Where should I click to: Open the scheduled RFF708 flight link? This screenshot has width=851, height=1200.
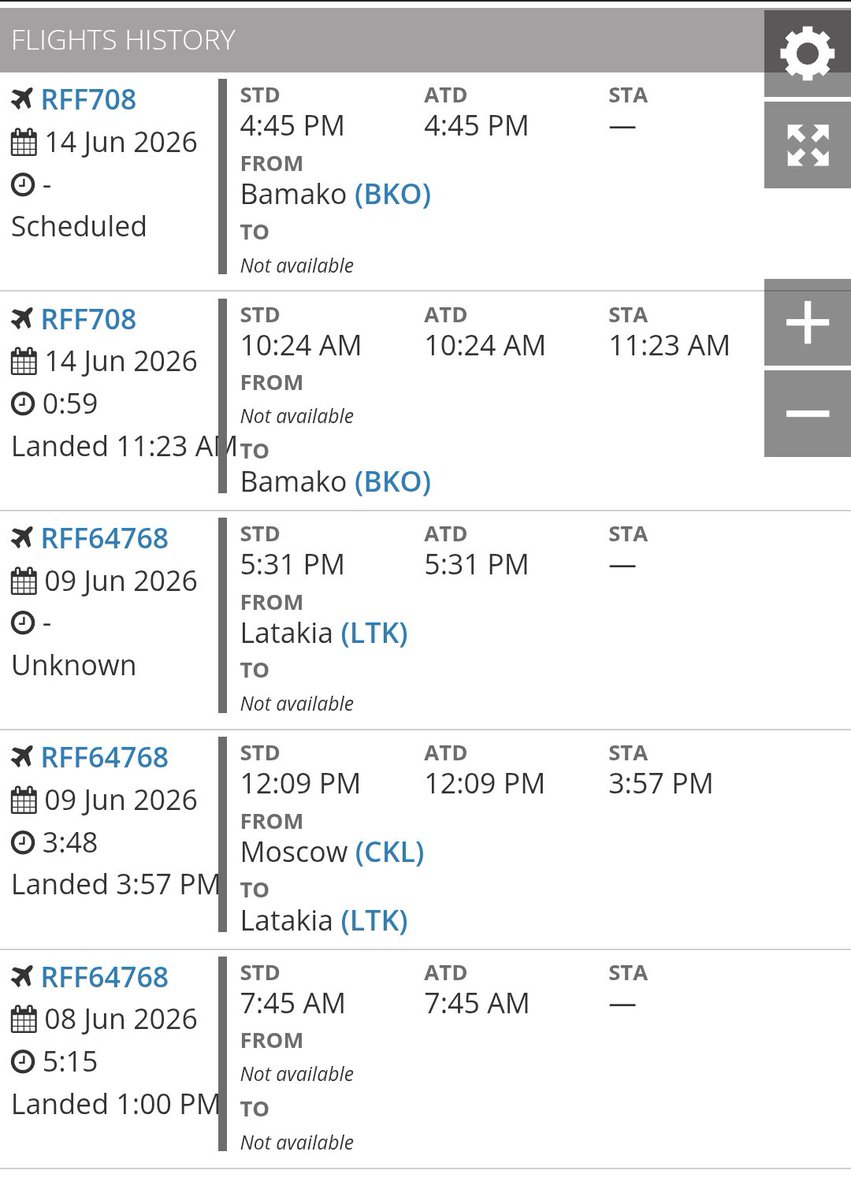[88, 99]
